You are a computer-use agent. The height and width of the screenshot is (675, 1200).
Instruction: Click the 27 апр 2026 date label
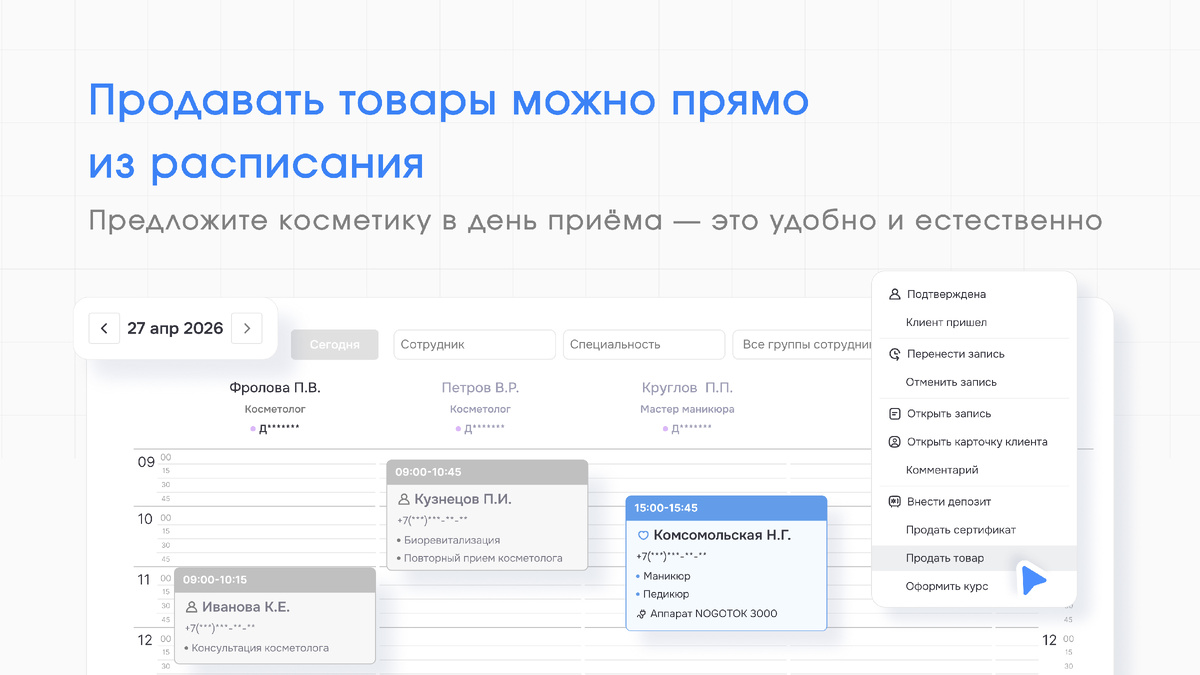tap(175, 328)
